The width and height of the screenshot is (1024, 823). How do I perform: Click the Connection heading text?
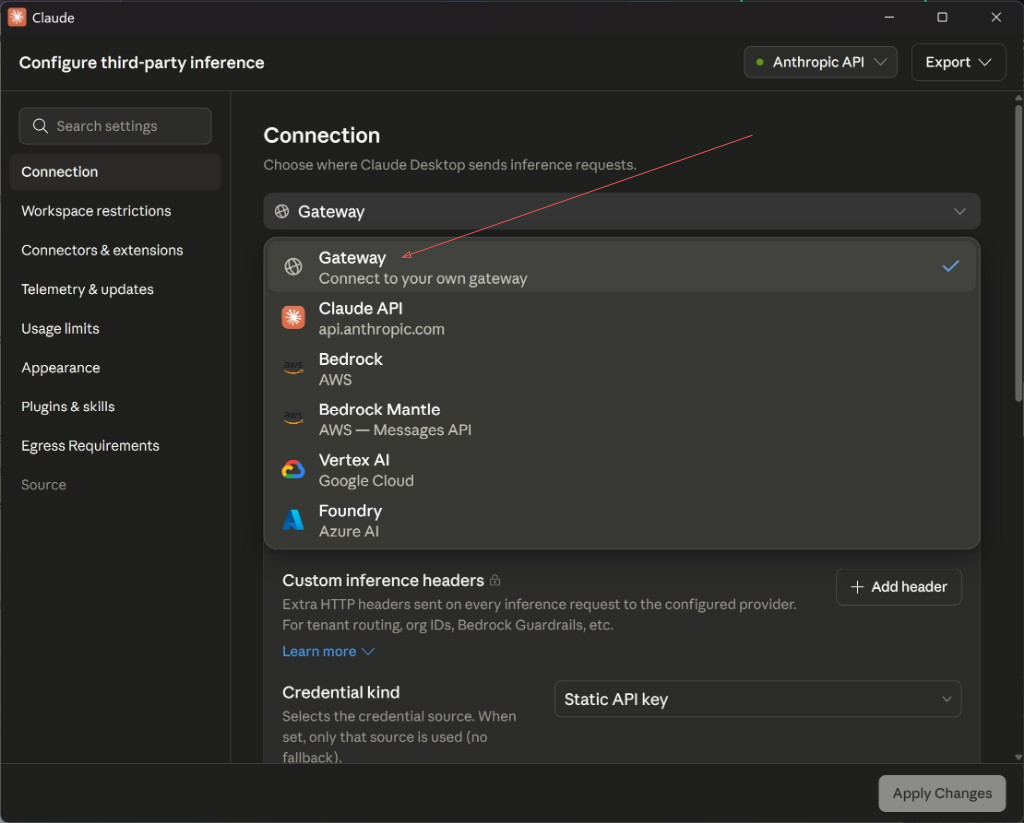point(321,135)
